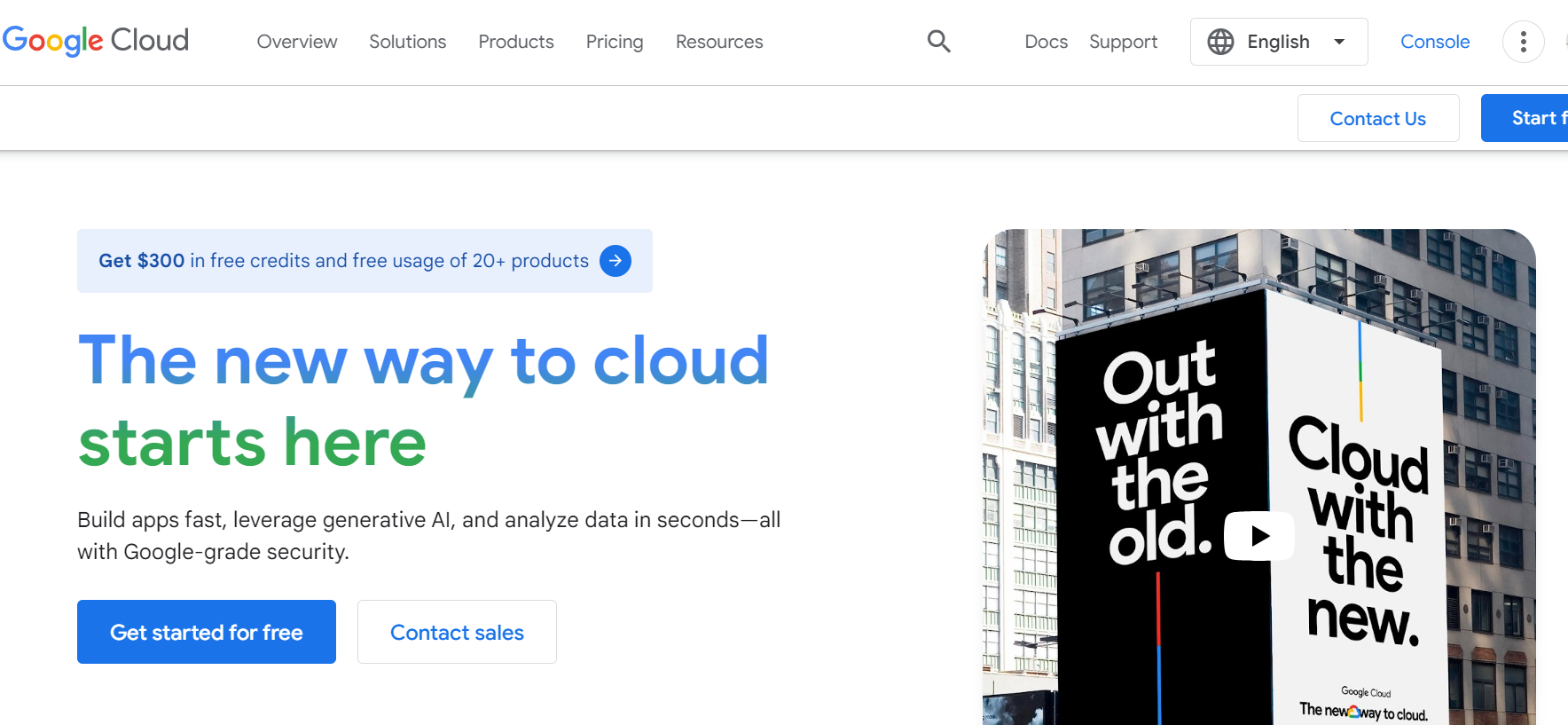This screenshot has height=725, width=1568.
Task: Play the video on the billboard
Action: [1258, 536]
